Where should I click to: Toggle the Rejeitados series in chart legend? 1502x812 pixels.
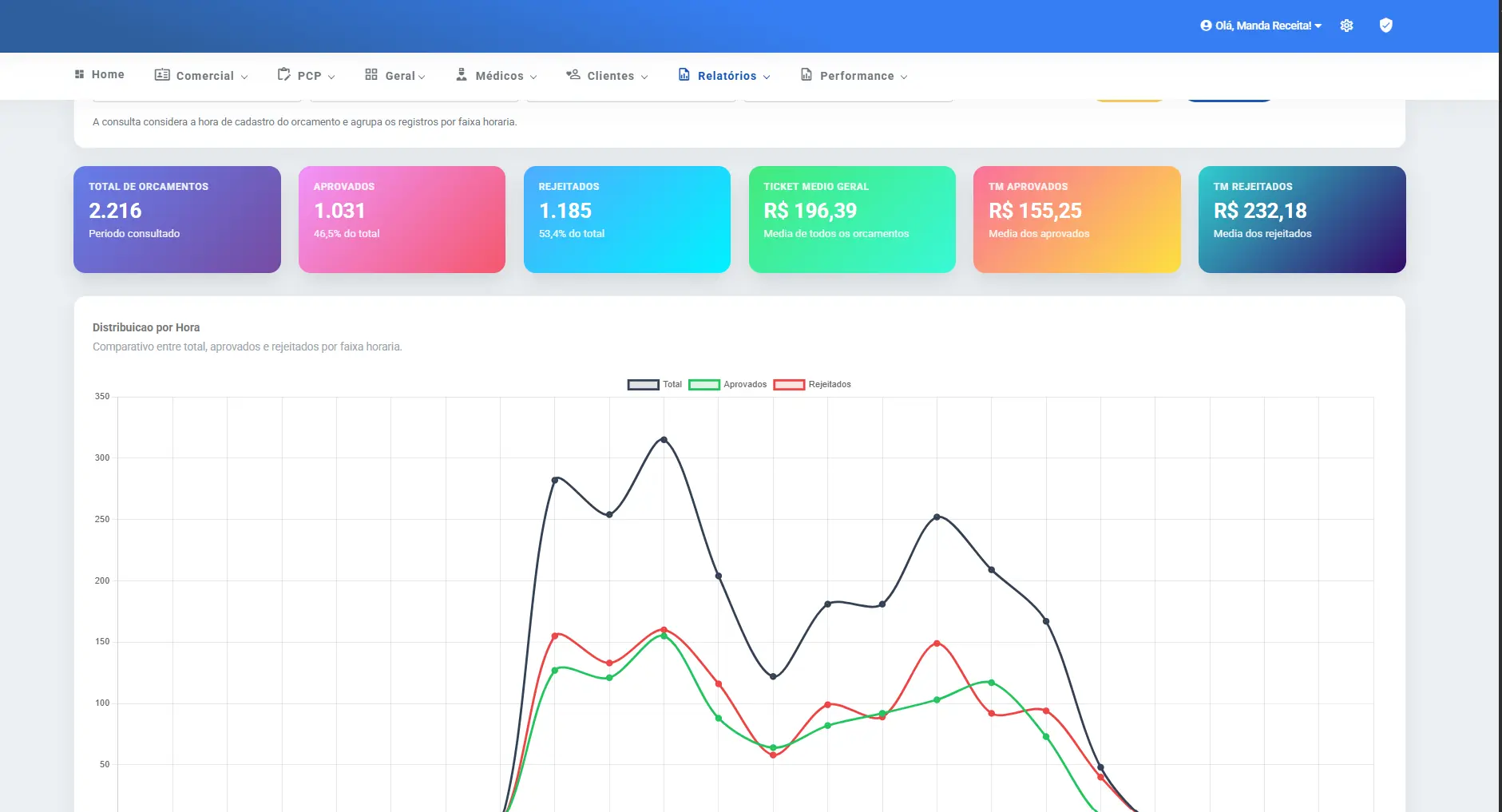[812, 384]
